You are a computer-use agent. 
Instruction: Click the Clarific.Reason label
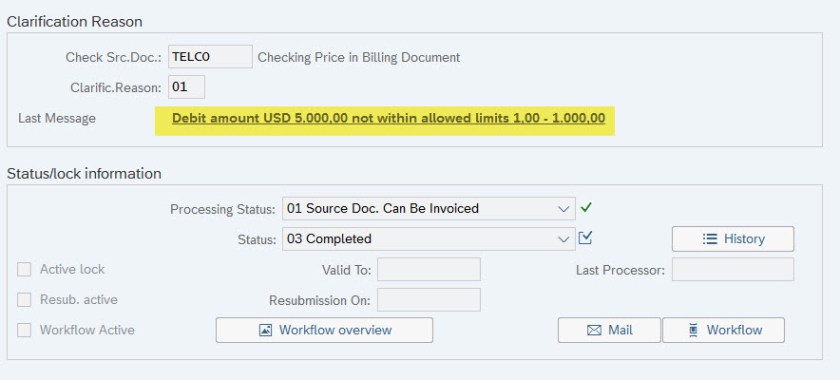click(x=116, y=87)
